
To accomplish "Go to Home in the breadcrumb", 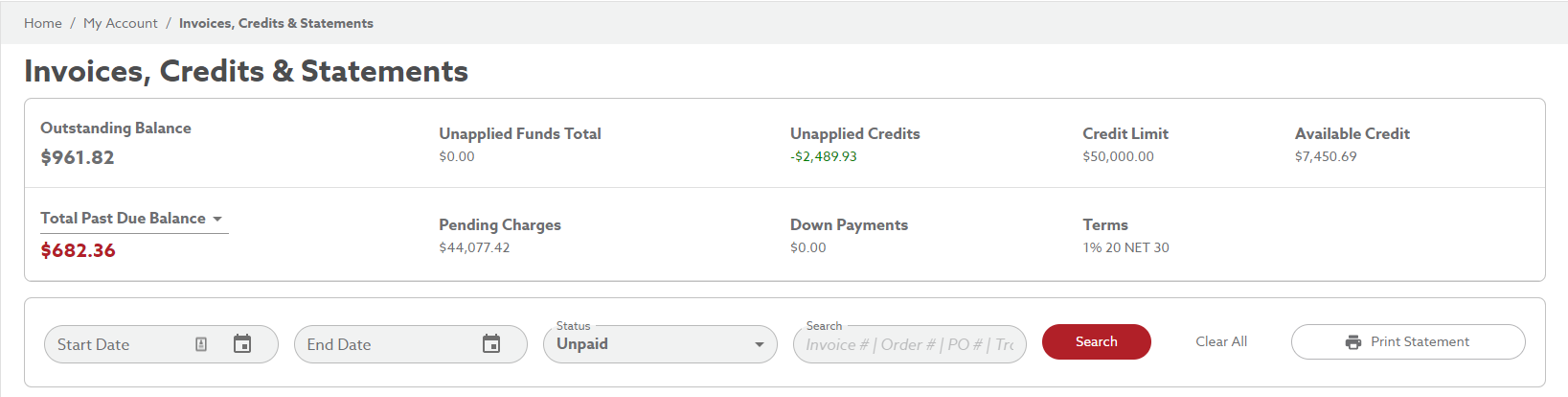I will tap(43, 23).
